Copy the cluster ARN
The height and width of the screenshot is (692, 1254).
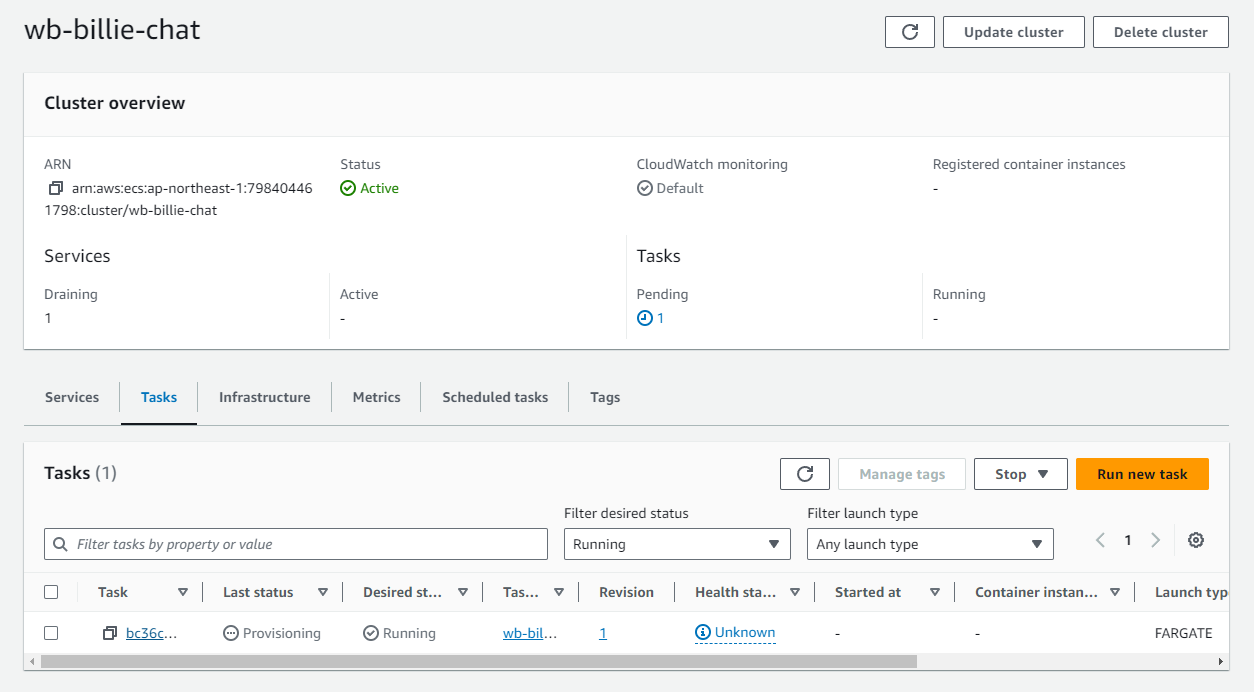tap(56, 188)
